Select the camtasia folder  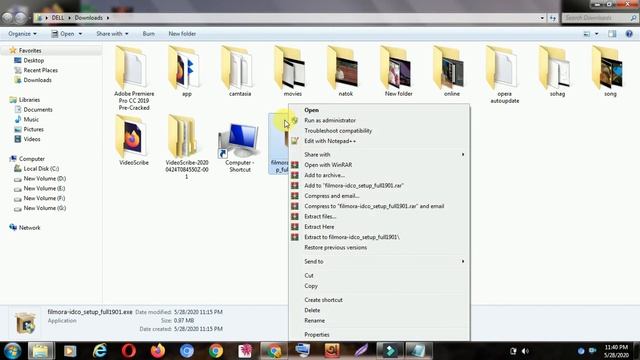click(240, 72)
